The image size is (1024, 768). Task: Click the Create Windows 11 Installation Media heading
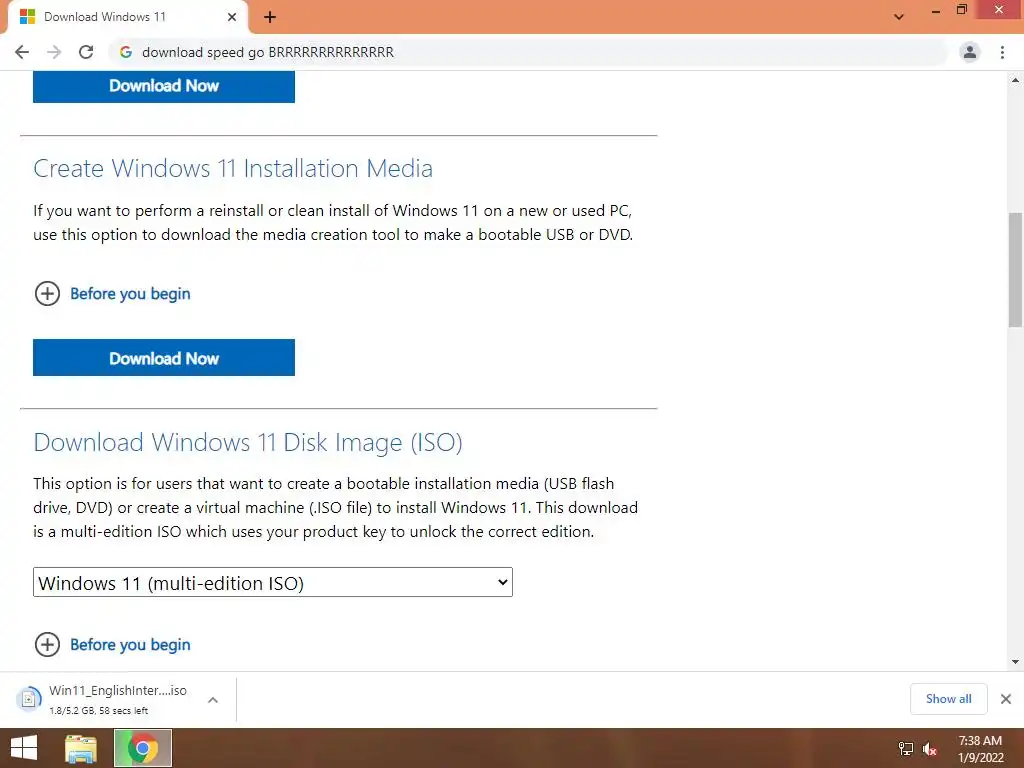click(233, 168)
